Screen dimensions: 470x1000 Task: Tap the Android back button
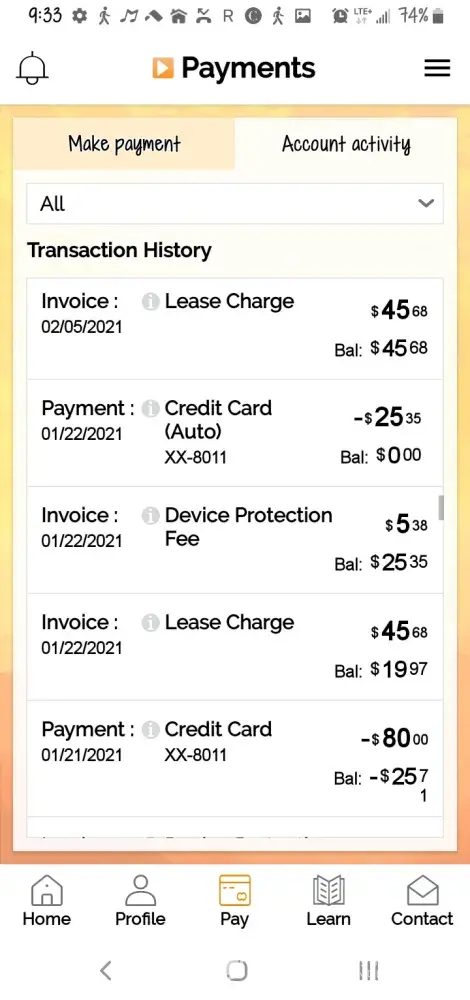106,971
